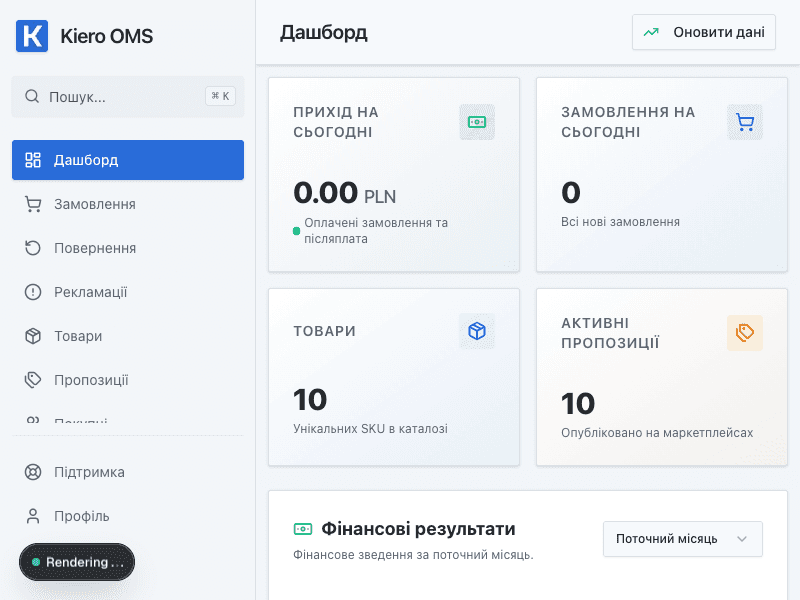Image resolution: width=800 pixels, height=600 pixels.
Task: Click the Оплачені замовлення та післяплата text
Action: 376,231
